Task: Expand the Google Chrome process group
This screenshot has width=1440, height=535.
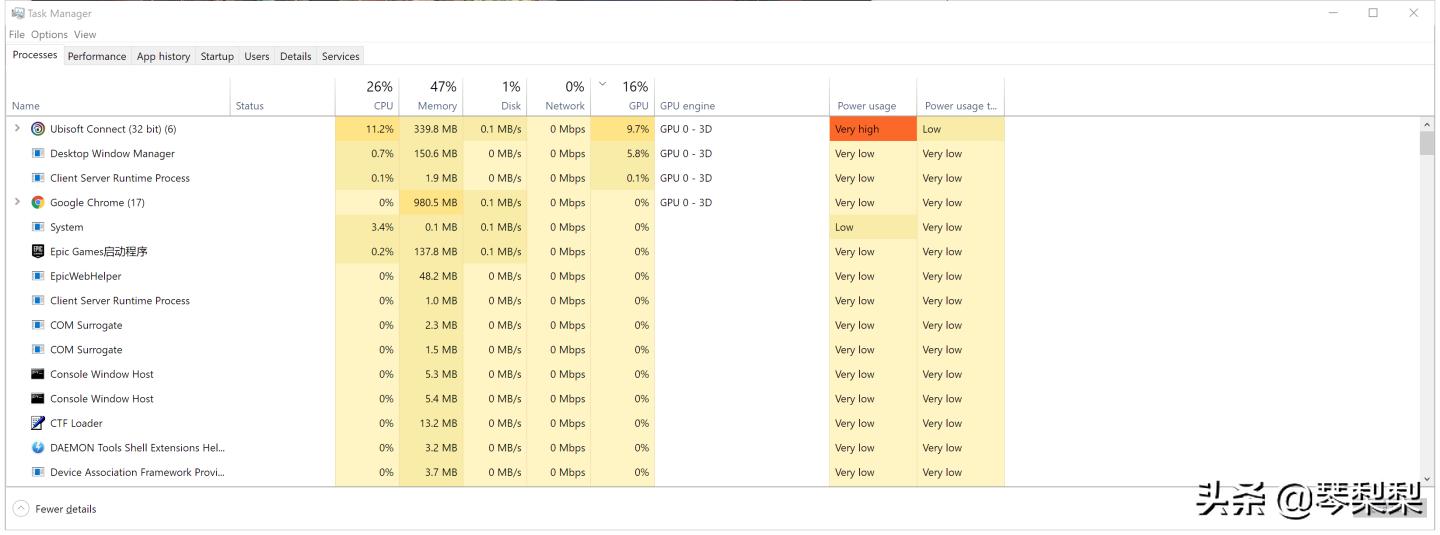Action: (x=17, y=202)
